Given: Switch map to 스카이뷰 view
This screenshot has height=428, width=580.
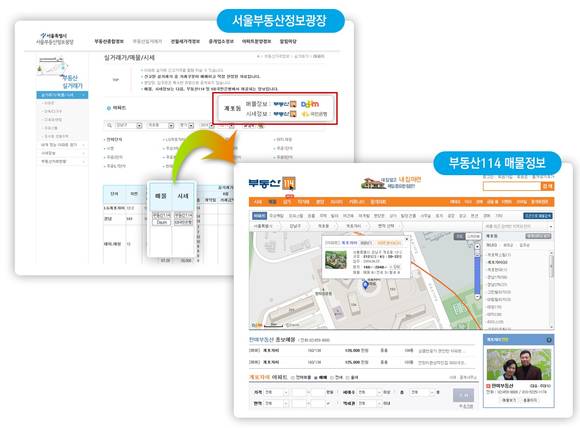Looking at the screenshot, I should [x=473, y=236].
